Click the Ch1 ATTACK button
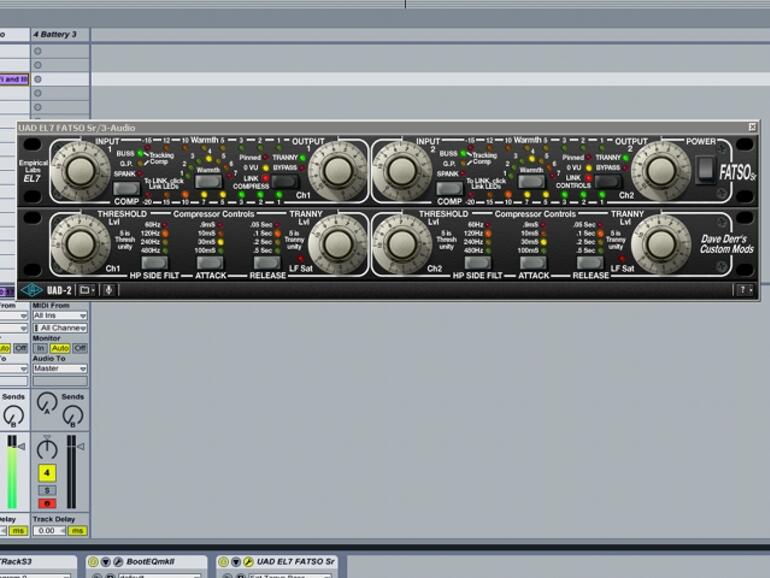Viewport: 770px width, 578px height. [210, 263]
